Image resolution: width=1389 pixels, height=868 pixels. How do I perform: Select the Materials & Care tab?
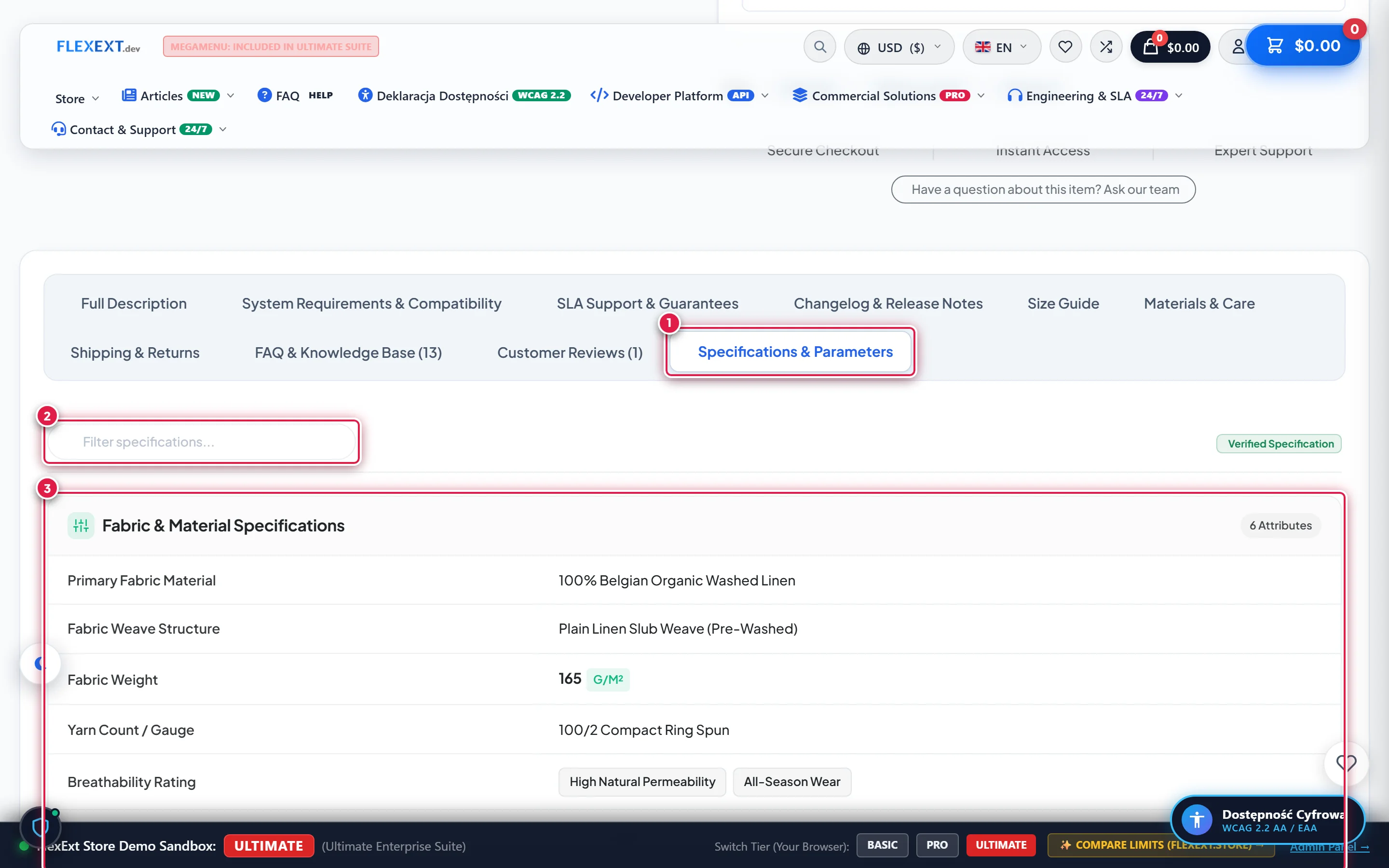[1199, 304]
